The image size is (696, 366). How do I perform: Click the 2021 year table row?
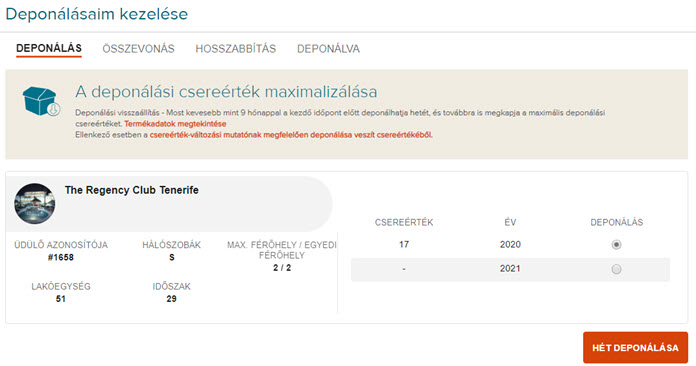point(510,269)
